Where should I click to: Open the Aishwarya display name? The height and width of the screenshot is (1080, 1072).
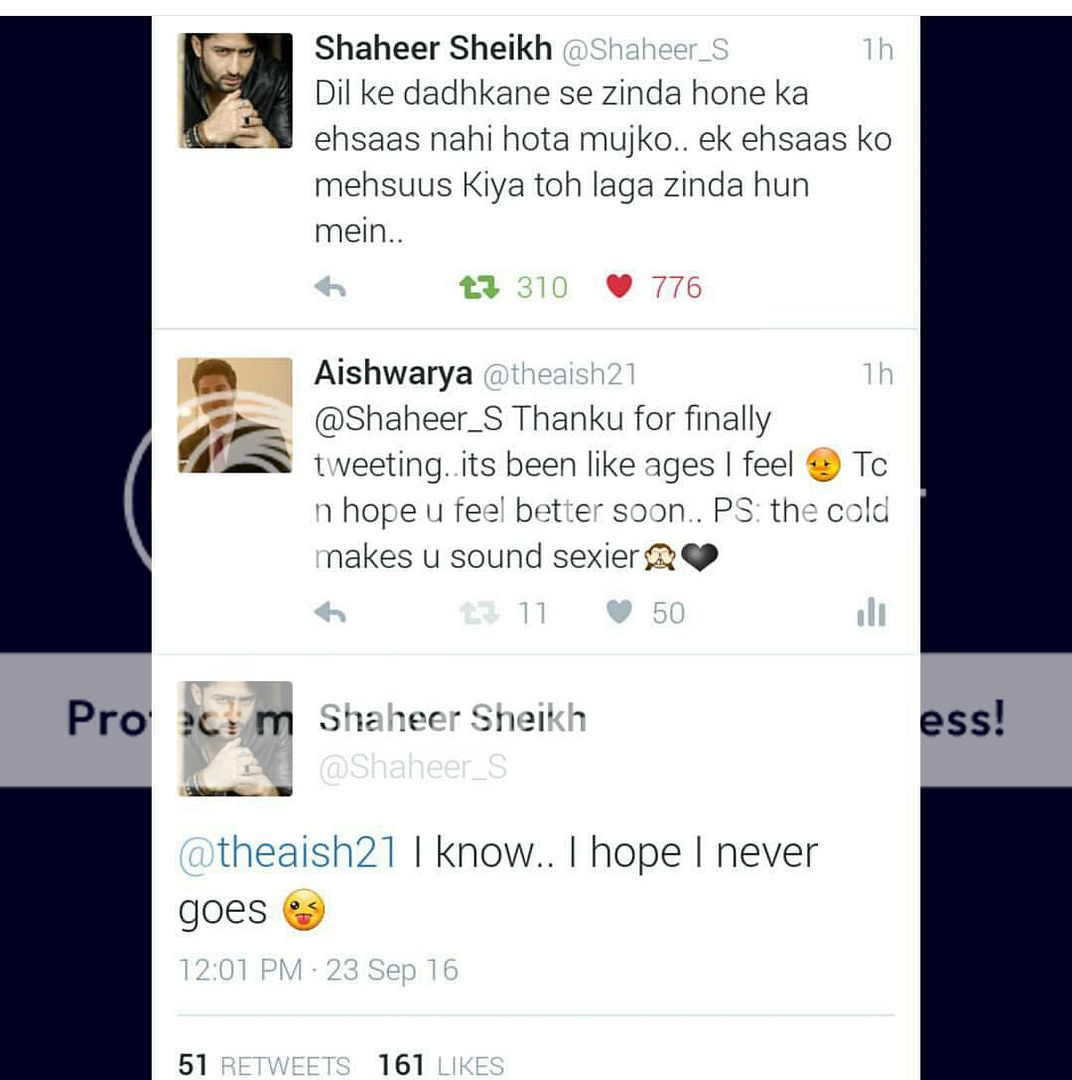393,373
